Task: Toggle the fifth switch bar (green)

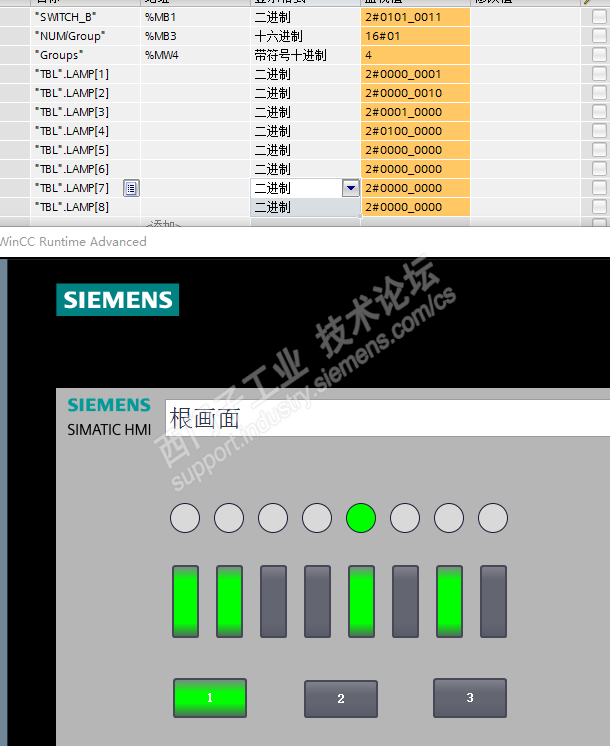Action: coord(362,601)
